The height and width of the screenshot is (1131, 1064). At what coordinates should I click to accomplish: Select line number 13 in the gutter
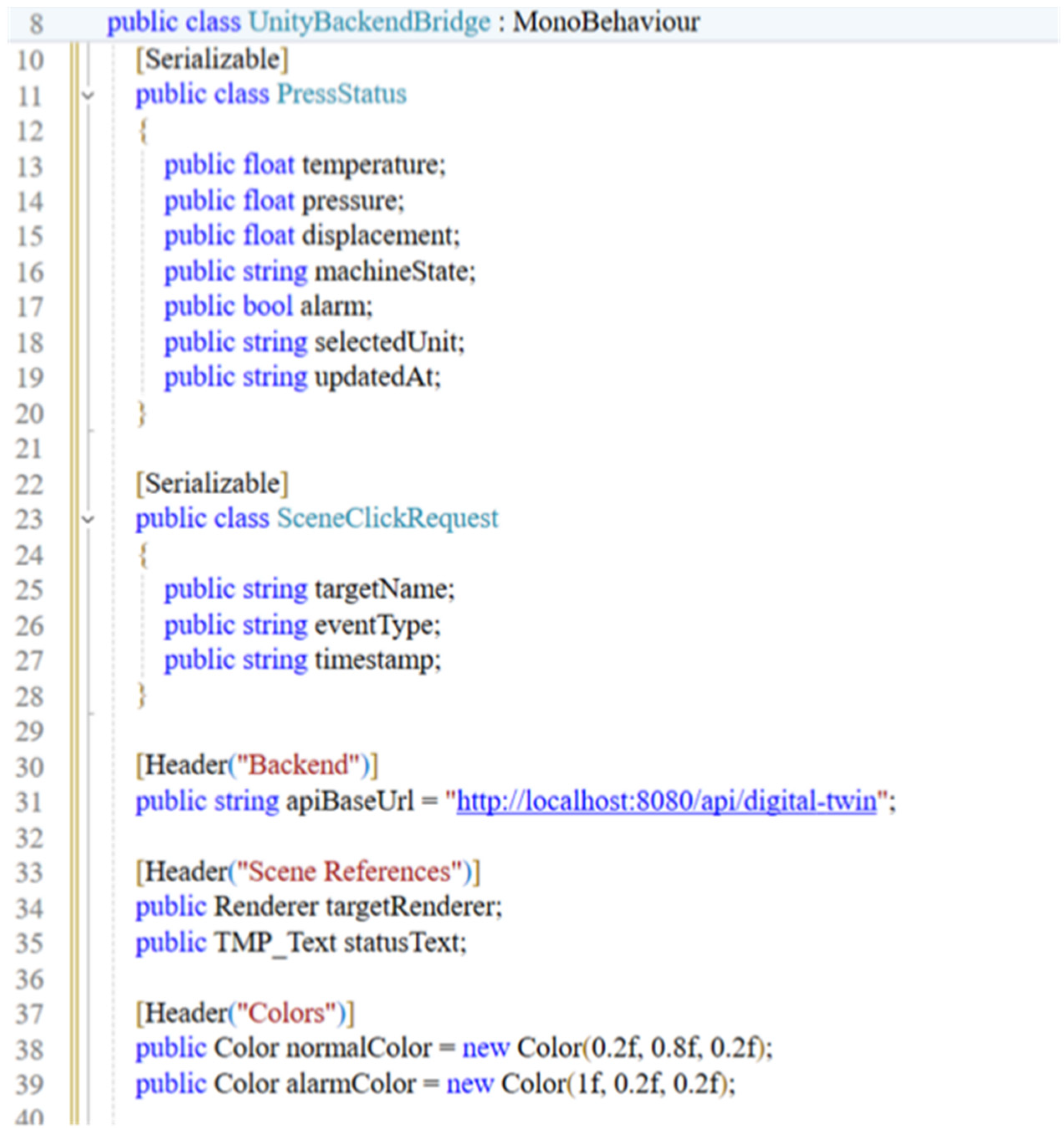(x=30, y=167)
